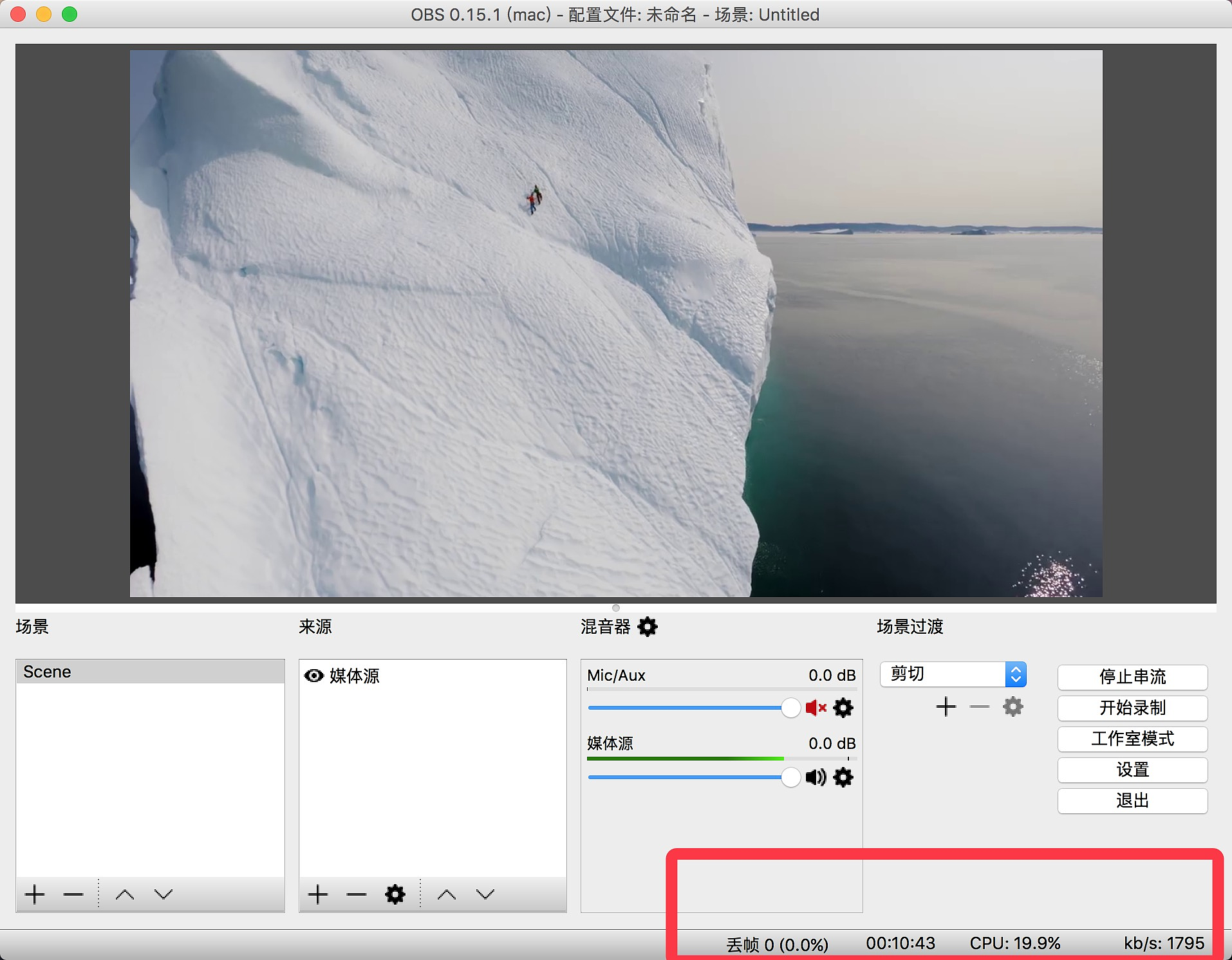Viewport: 1232px width, 960px height.
Task: Add a new source with plus icon
Action: [x=318, y=894]
